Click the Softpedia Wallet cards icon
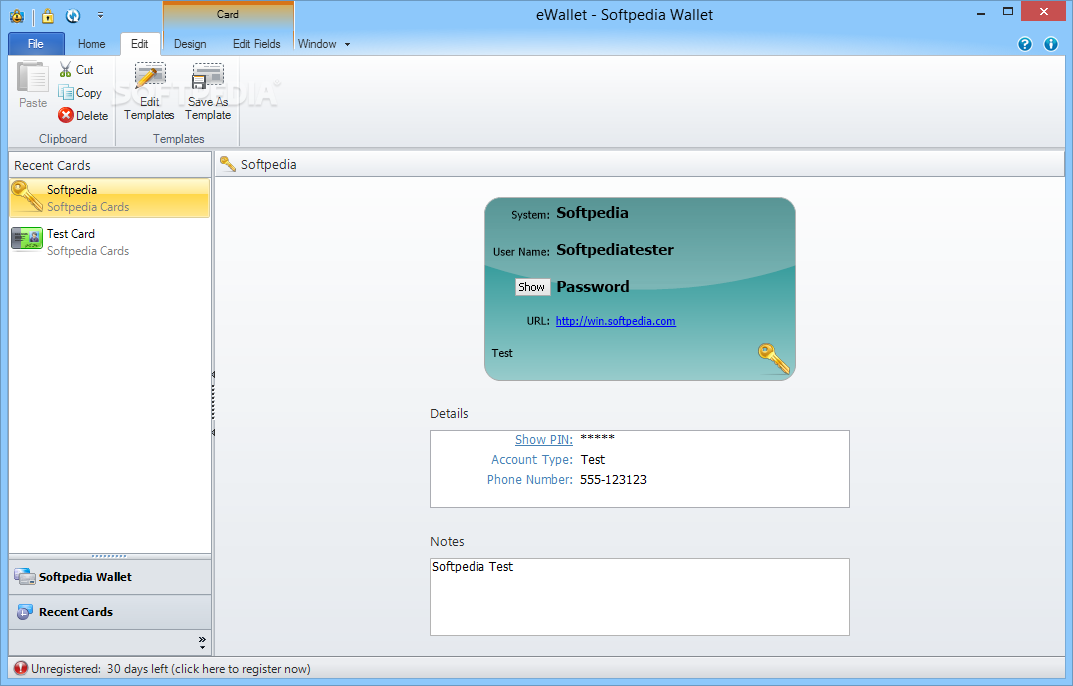The image size is (1073, 686). [x=25, y=577]
